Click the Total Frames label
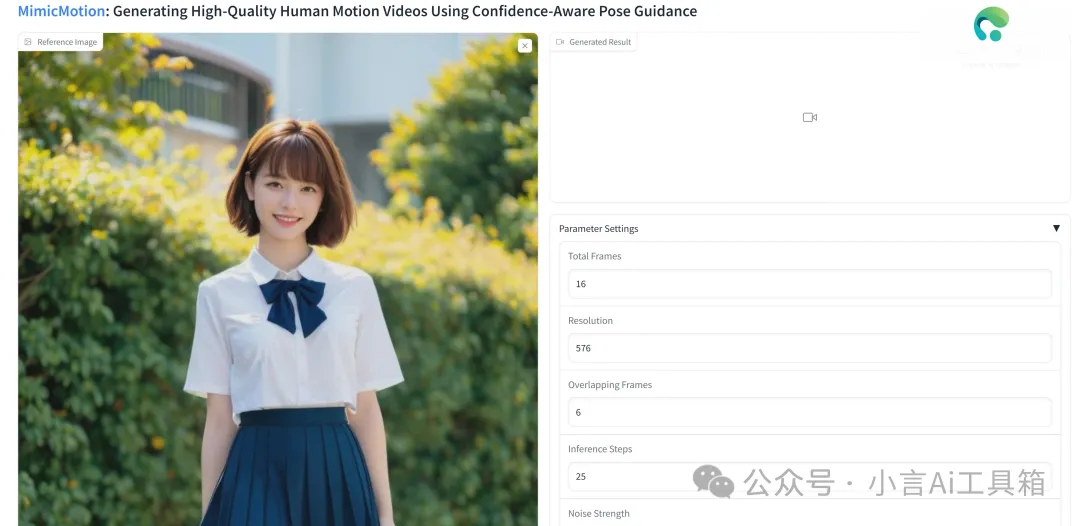 [594, 256]
